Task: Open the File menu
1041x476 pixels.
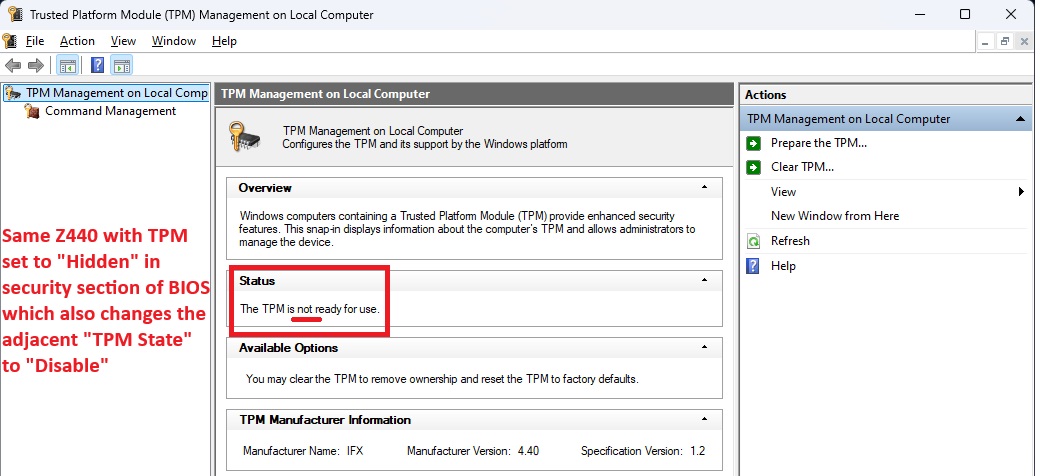Action: pos(35,41)
